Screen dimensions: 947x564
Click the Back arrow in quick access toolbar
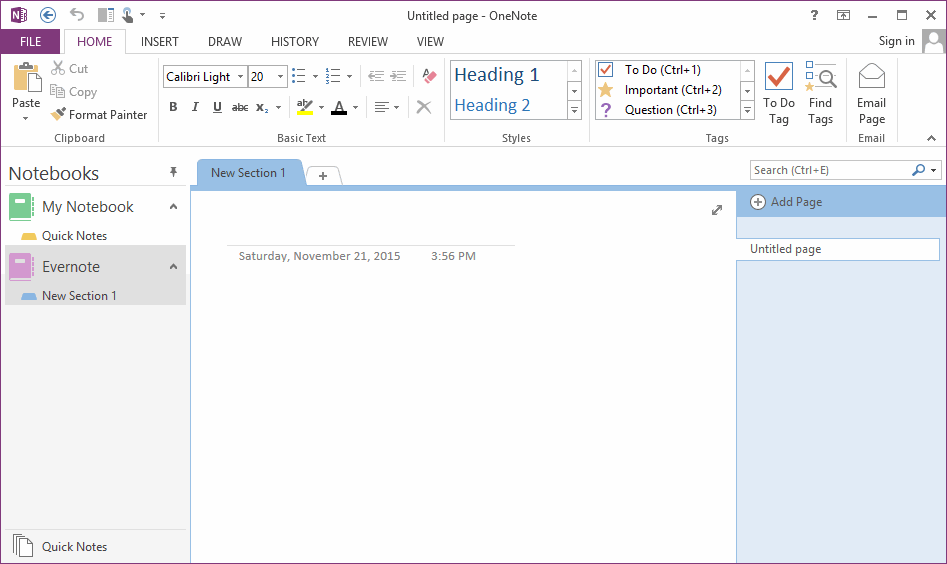click(48, 15)
